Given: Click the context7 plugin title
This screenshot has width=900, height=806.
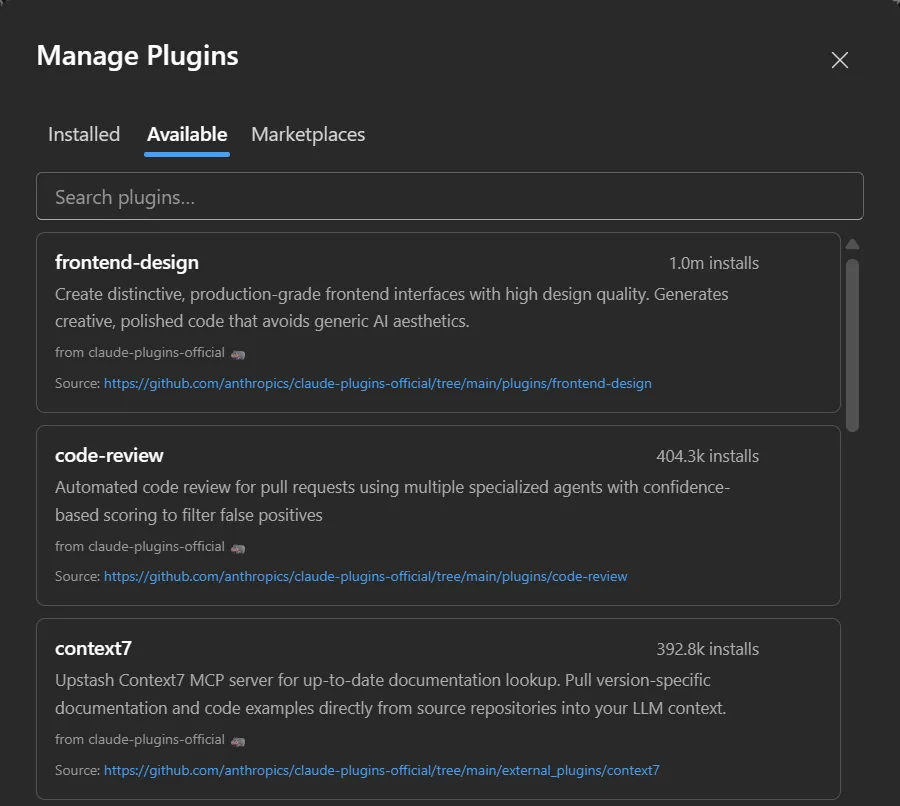Looking at the screenshot, I should pos(93,649).
